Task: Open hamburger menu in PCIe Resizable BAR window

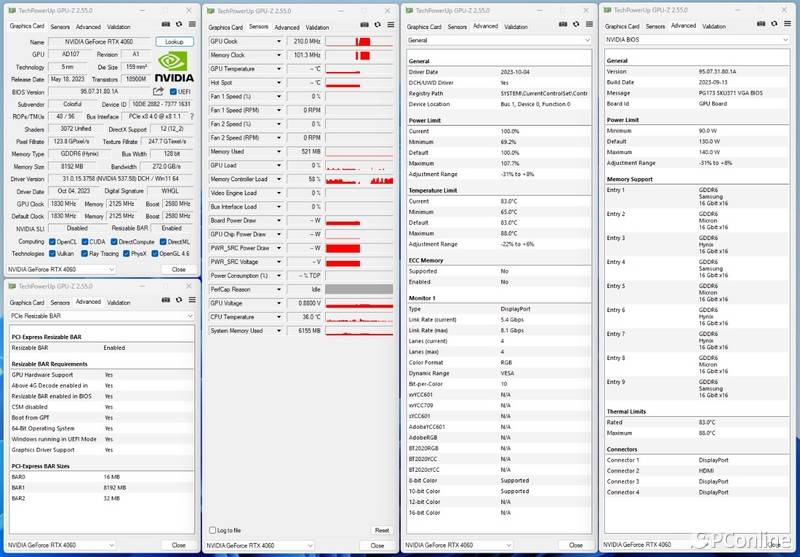Action: coord(192,300)
